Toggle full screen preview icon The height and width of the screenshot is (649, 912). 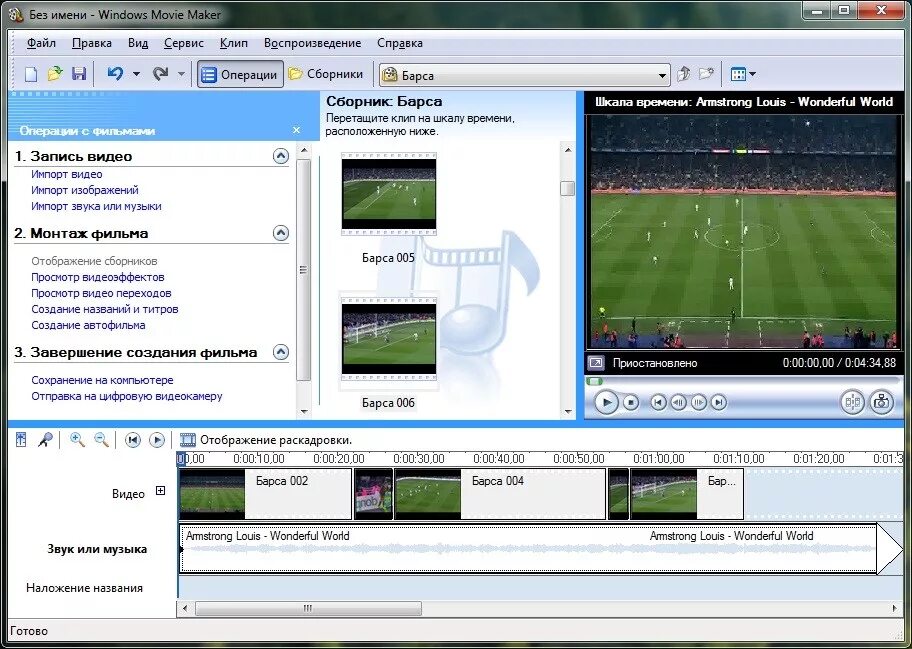click(x=596, y=363)
